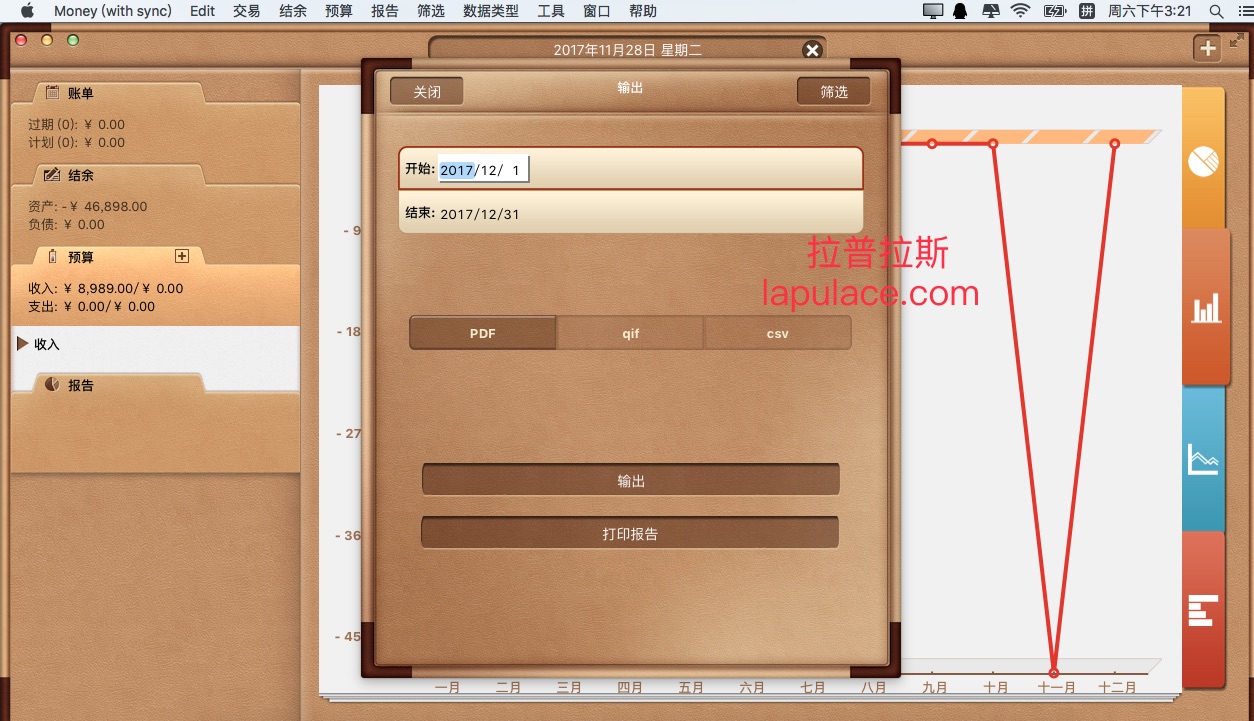The image size is (1254, 721).
Task: Select qif export format
Action: [630, 333]
